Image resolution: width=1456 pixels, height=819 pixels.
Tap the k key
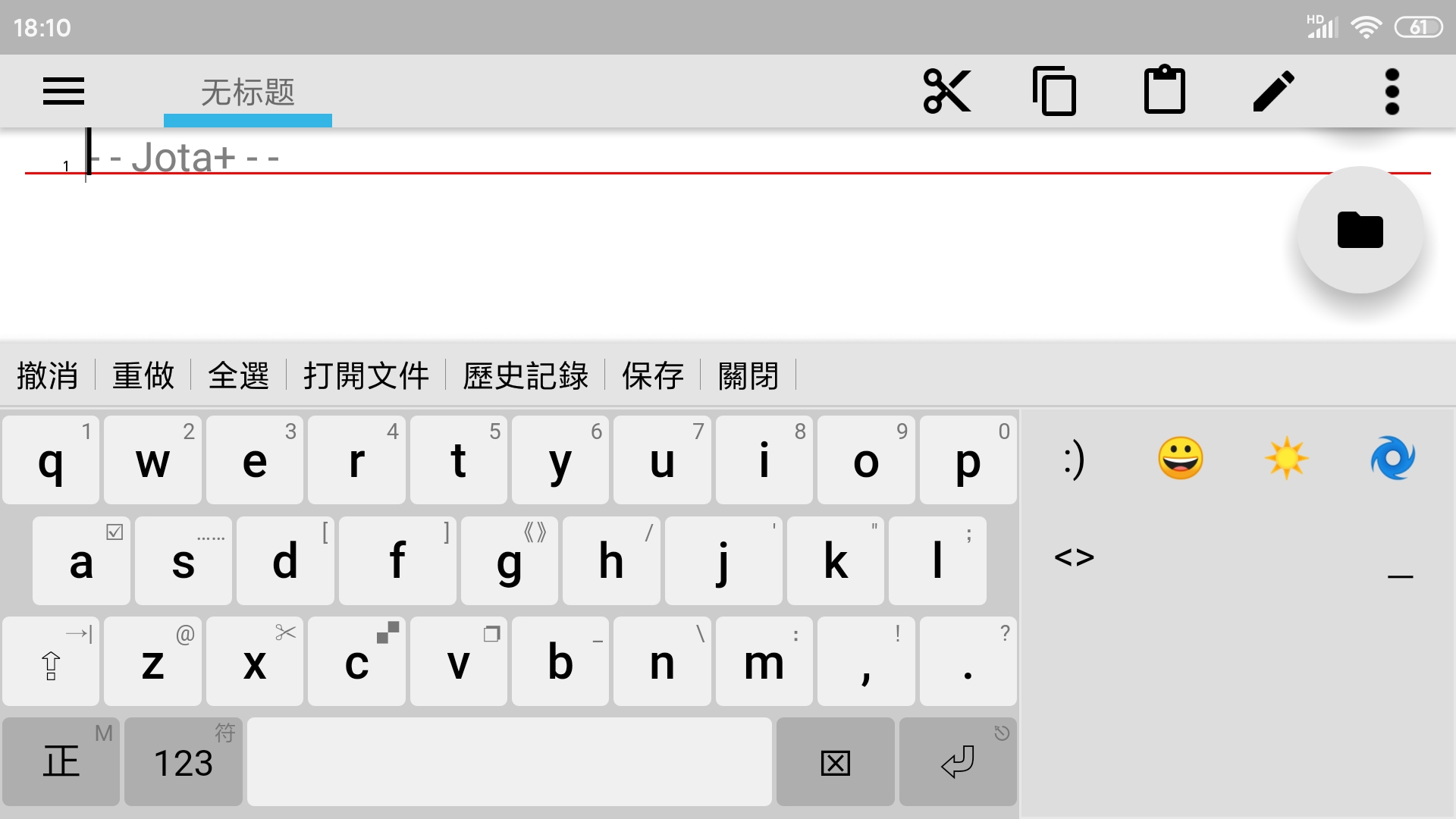click(x=836, y=561)
